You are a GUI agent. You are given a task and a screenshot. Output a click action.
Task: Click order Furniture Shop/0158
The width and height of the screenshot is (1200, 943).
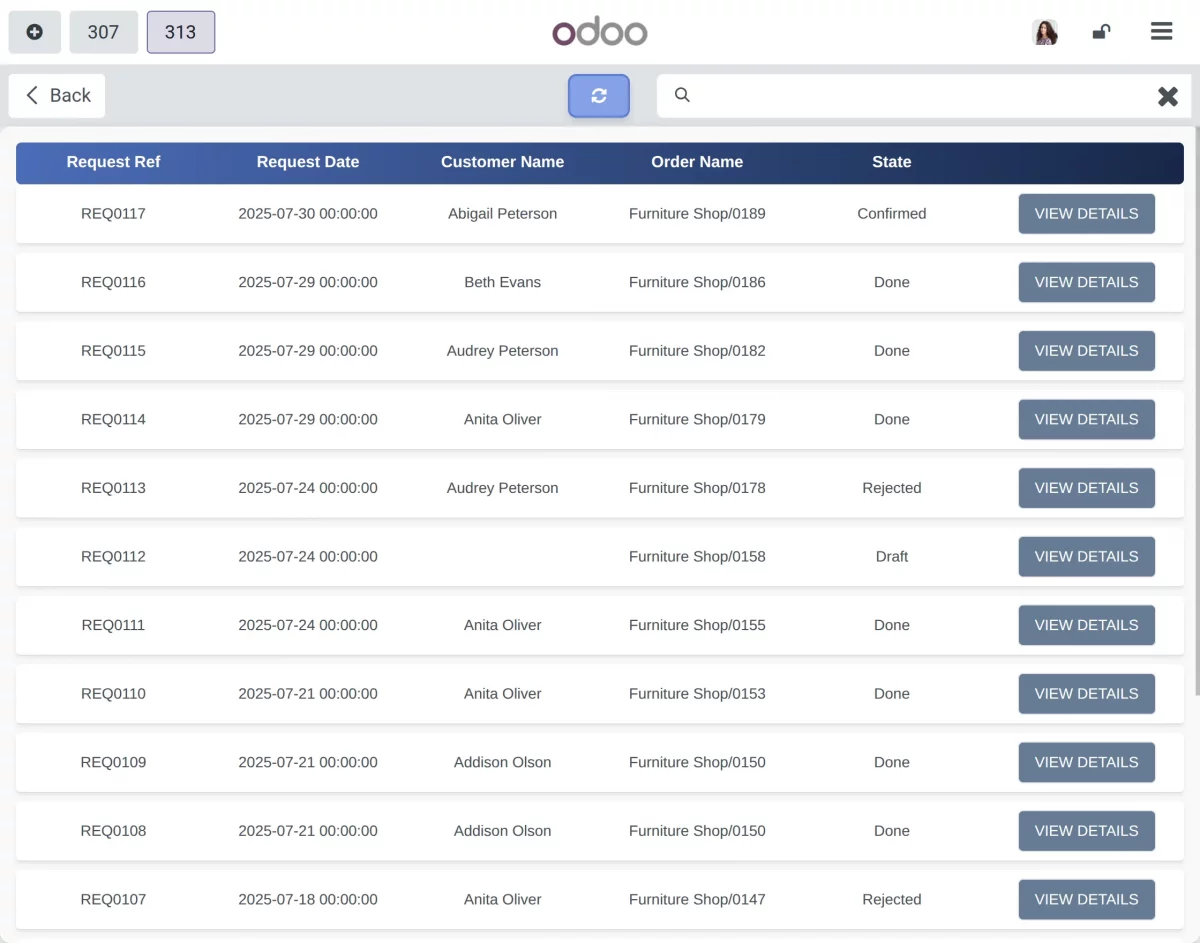(697, 557)
